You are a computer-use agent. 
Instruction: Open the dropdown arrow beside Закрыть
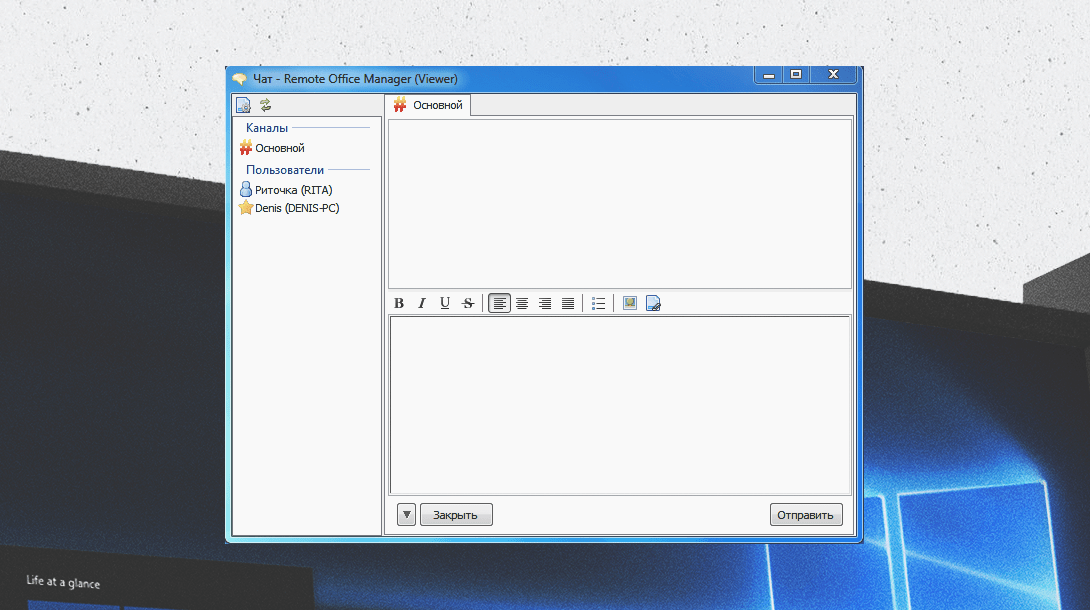pyautogui.click(x=406, y=515)
